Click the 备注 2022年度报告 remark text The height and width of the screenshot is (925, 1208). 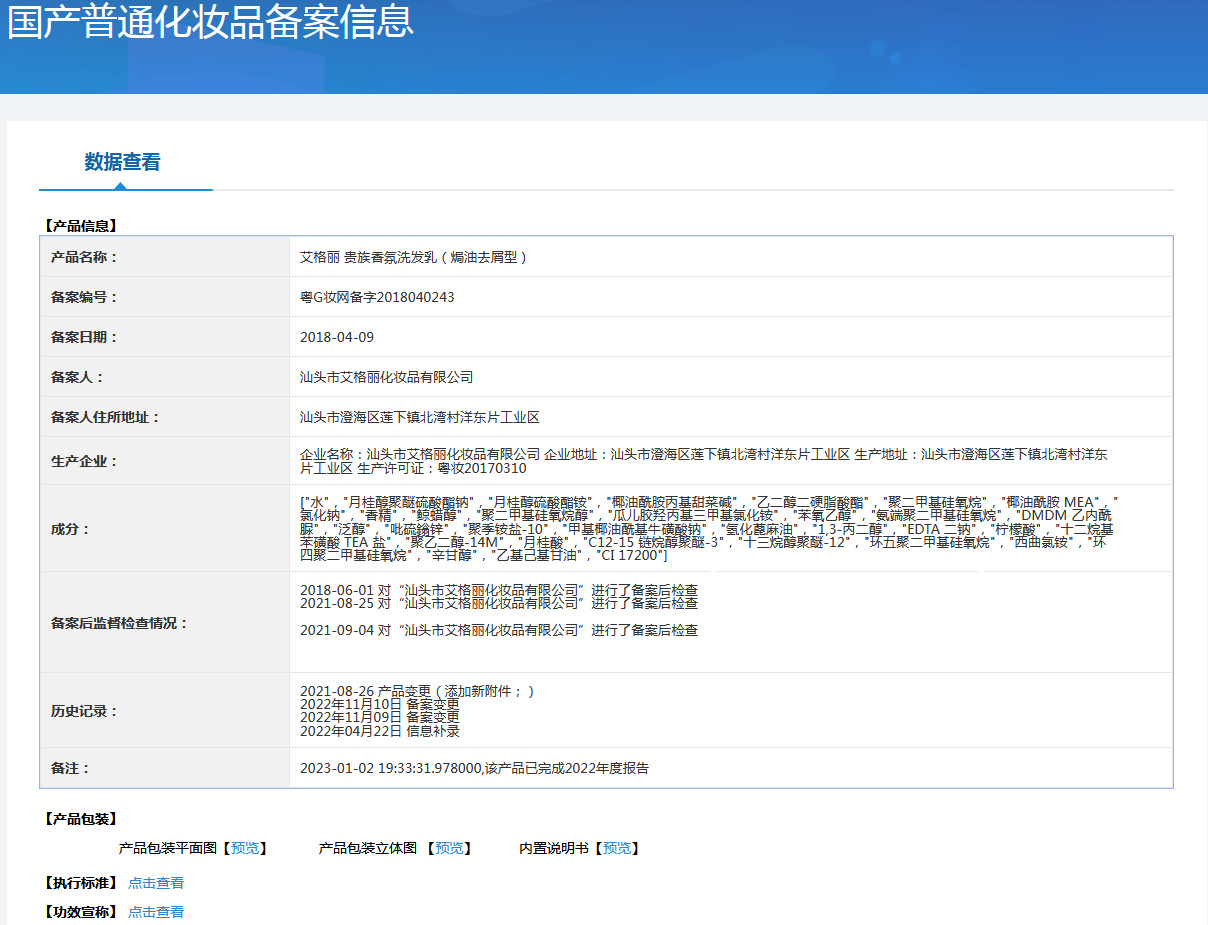pyautogui.click(x=474, y=768)
